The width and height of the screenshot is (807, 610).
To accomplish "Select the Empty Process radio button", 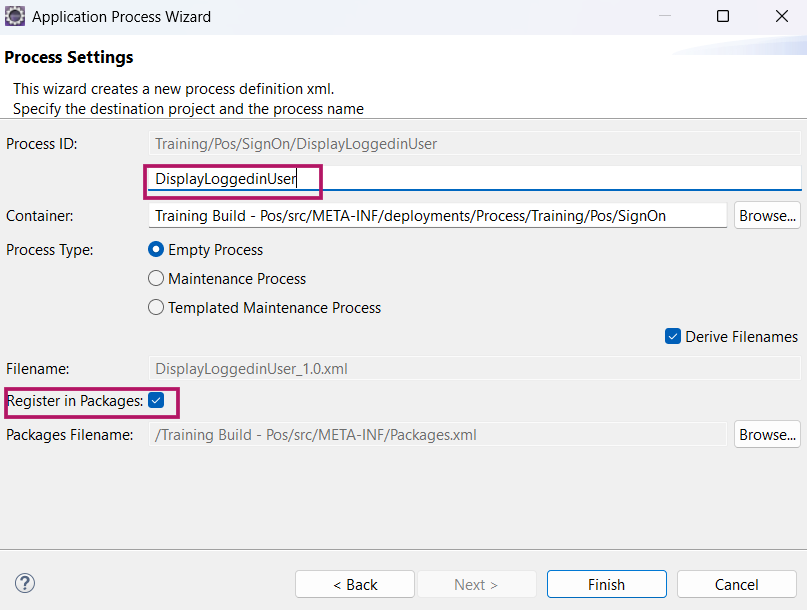I will [x=156, y=250].
